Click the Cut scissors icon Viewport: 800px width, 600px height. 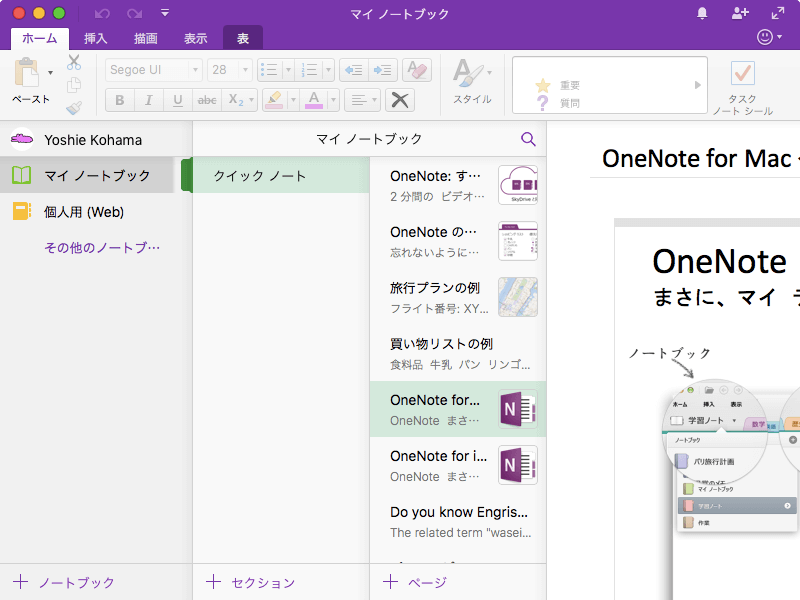pyautogui.click(x=74, y=62)
